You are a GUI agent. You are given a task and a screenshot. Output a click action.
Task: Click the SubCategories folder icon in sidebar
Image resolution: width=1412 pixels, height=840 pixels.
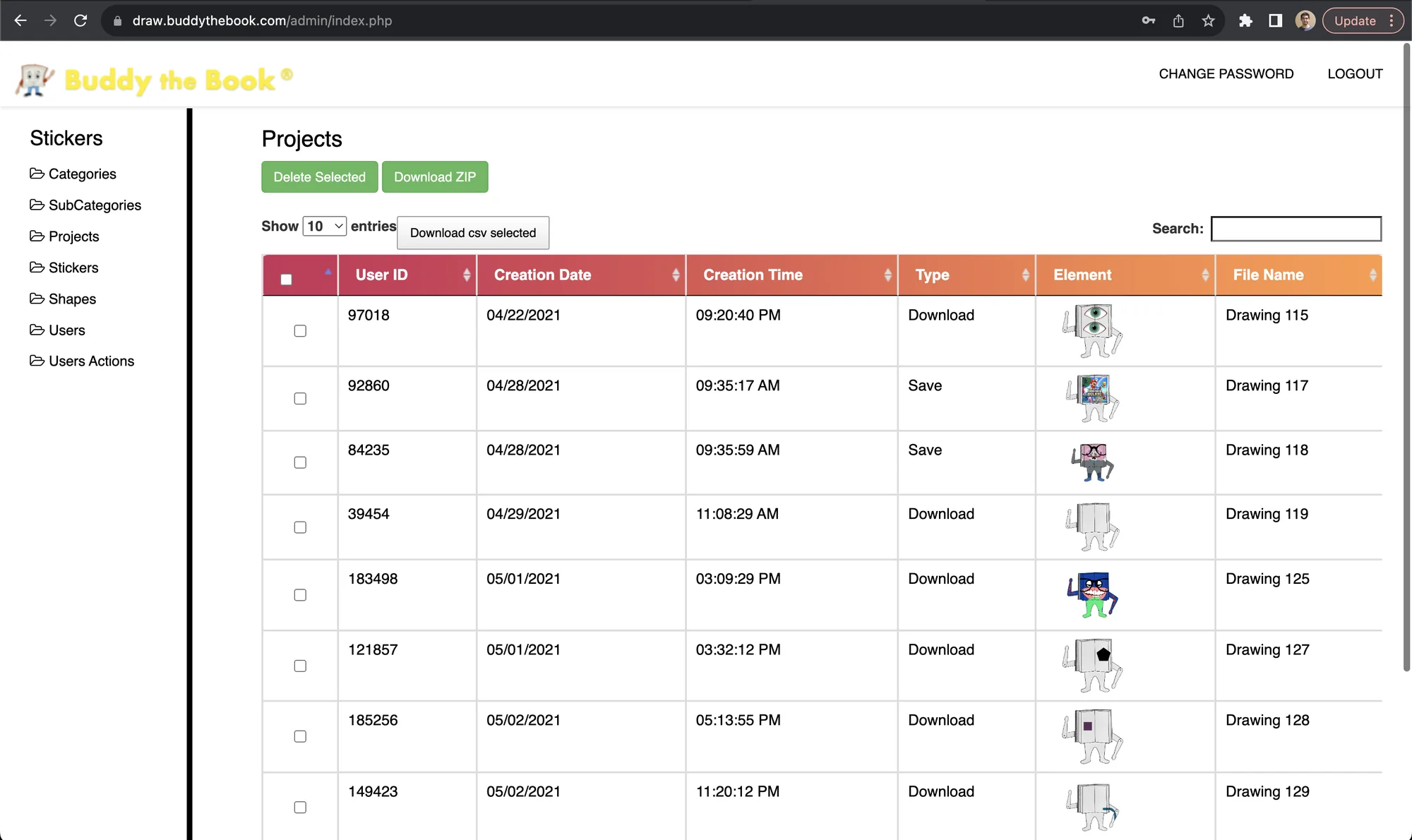click(37, 205)
